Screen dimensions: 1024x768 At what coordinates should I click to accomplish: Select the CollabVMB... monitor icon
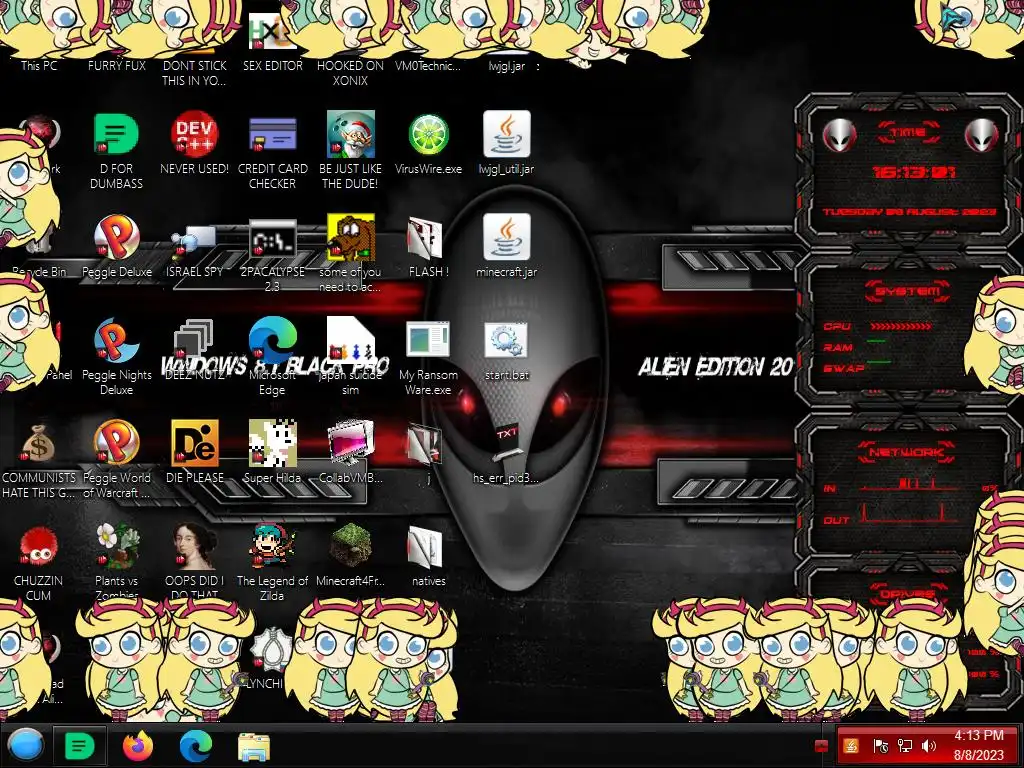pos(351,443)
